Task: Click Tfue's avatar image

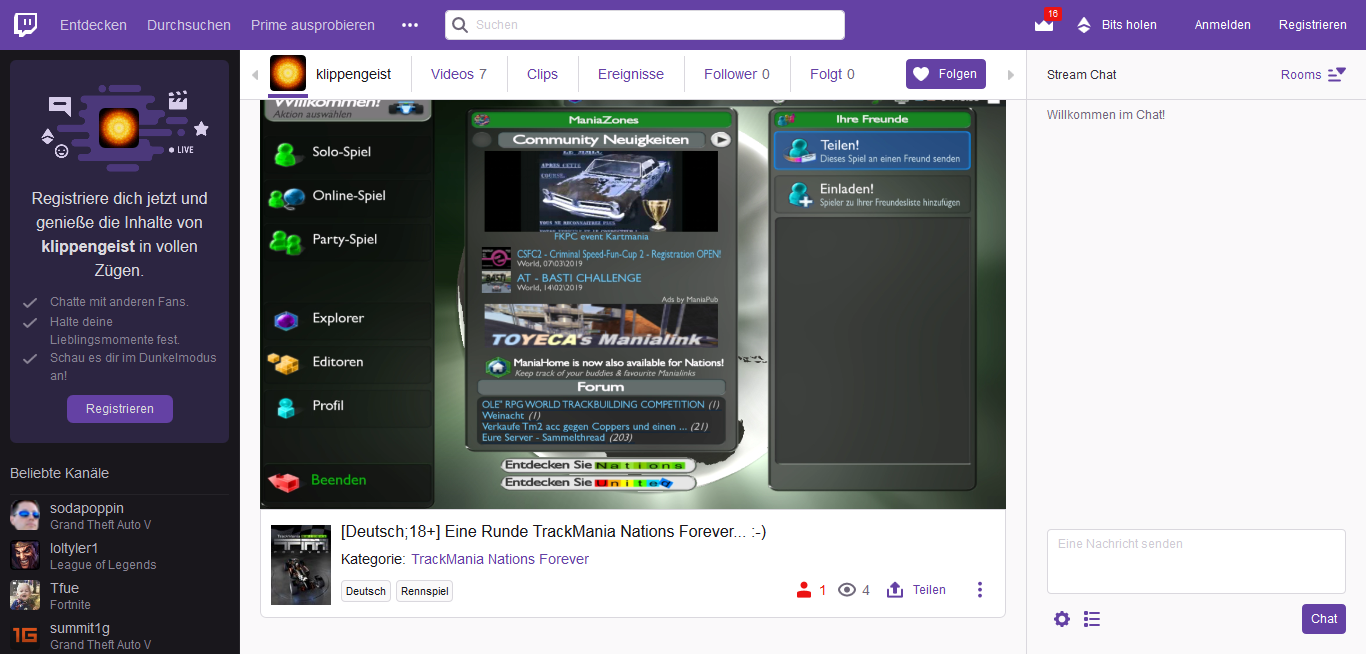Action: point(25,596)
